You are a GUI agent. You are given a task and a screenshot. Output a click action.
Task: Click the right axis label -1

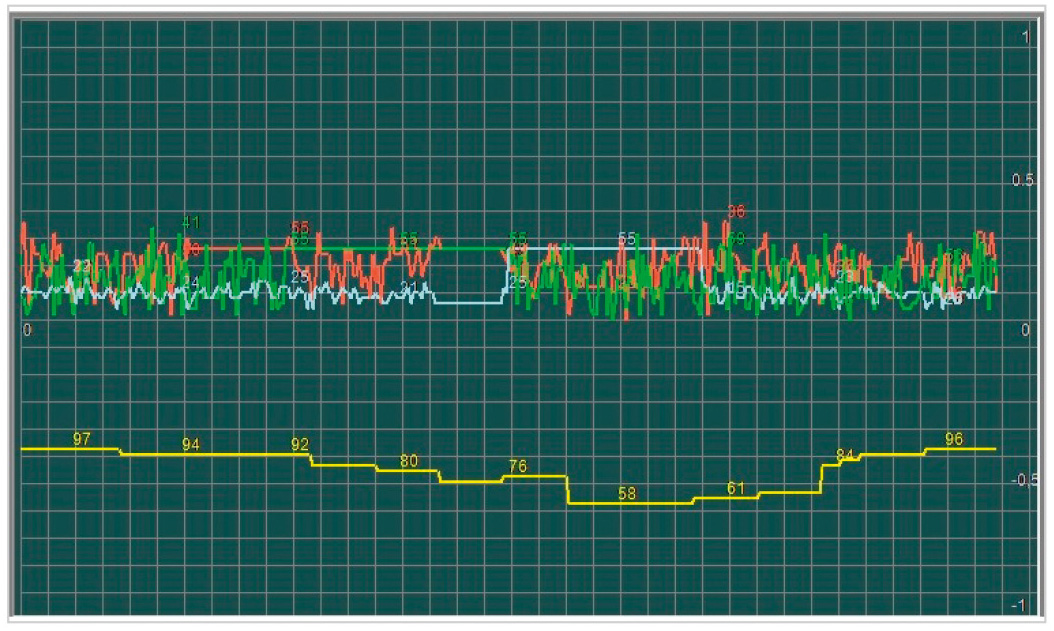(1018, 605)
